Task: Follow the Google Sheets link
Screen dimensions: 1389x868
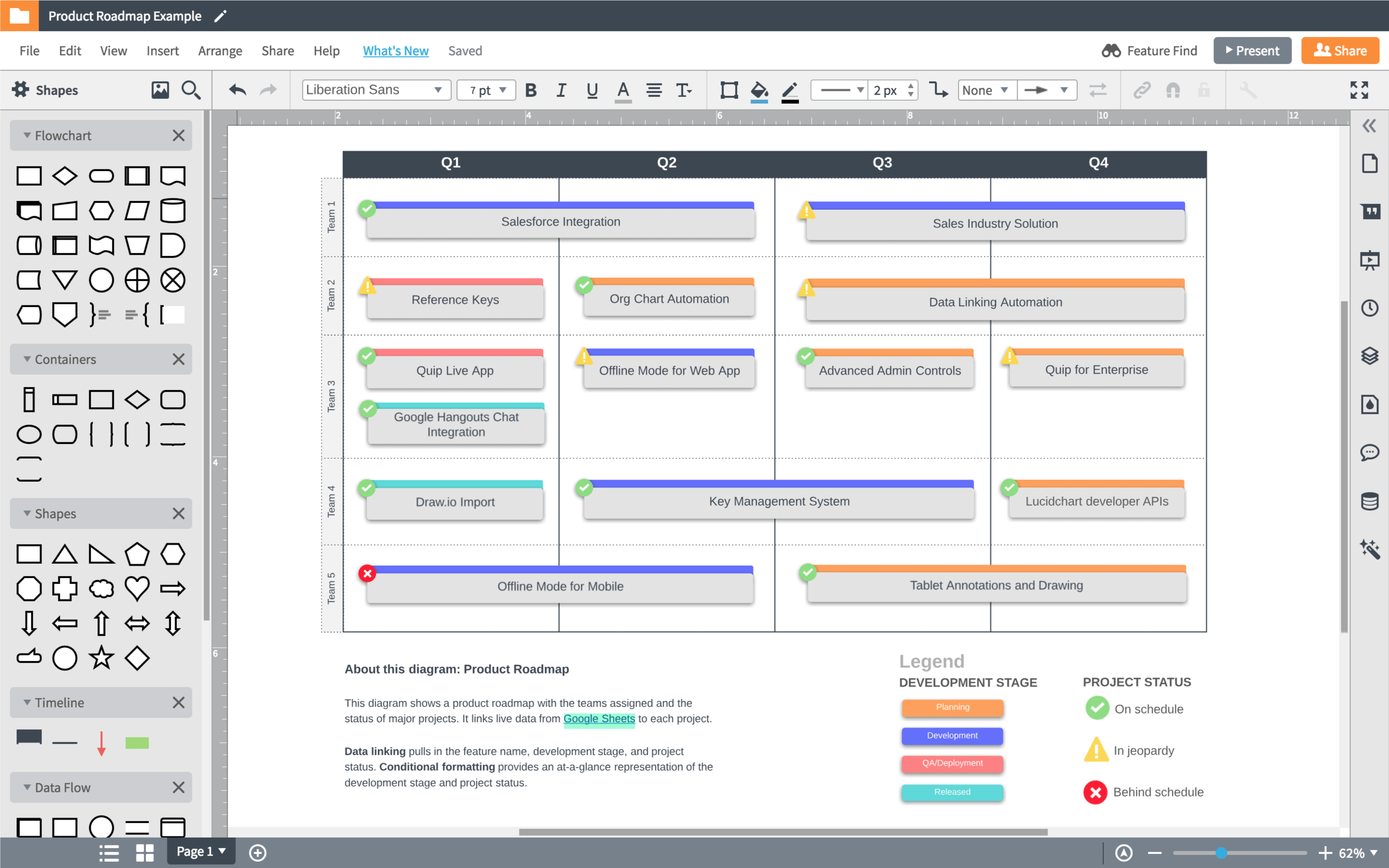Action: pos(599,719)
